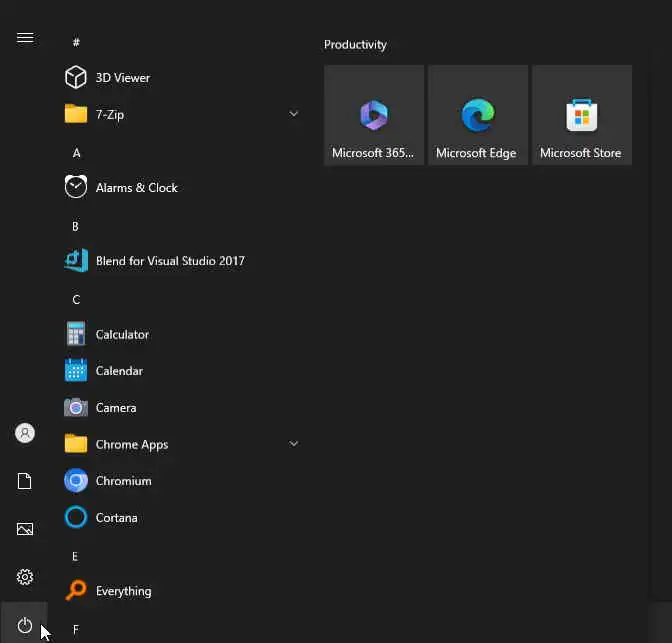Open Pictures from Start sidebar
Screen dimensions: 672x643
[25, 529]
